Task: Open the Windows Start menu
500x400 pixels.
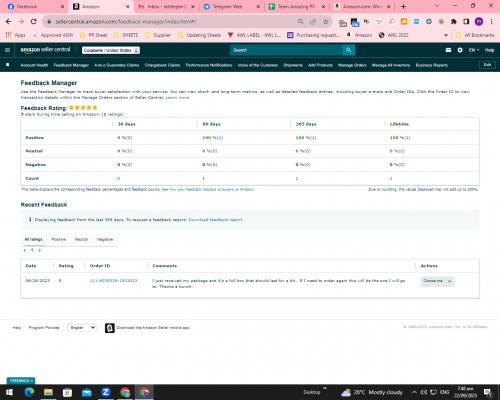Action: click(x=9, y=392)
